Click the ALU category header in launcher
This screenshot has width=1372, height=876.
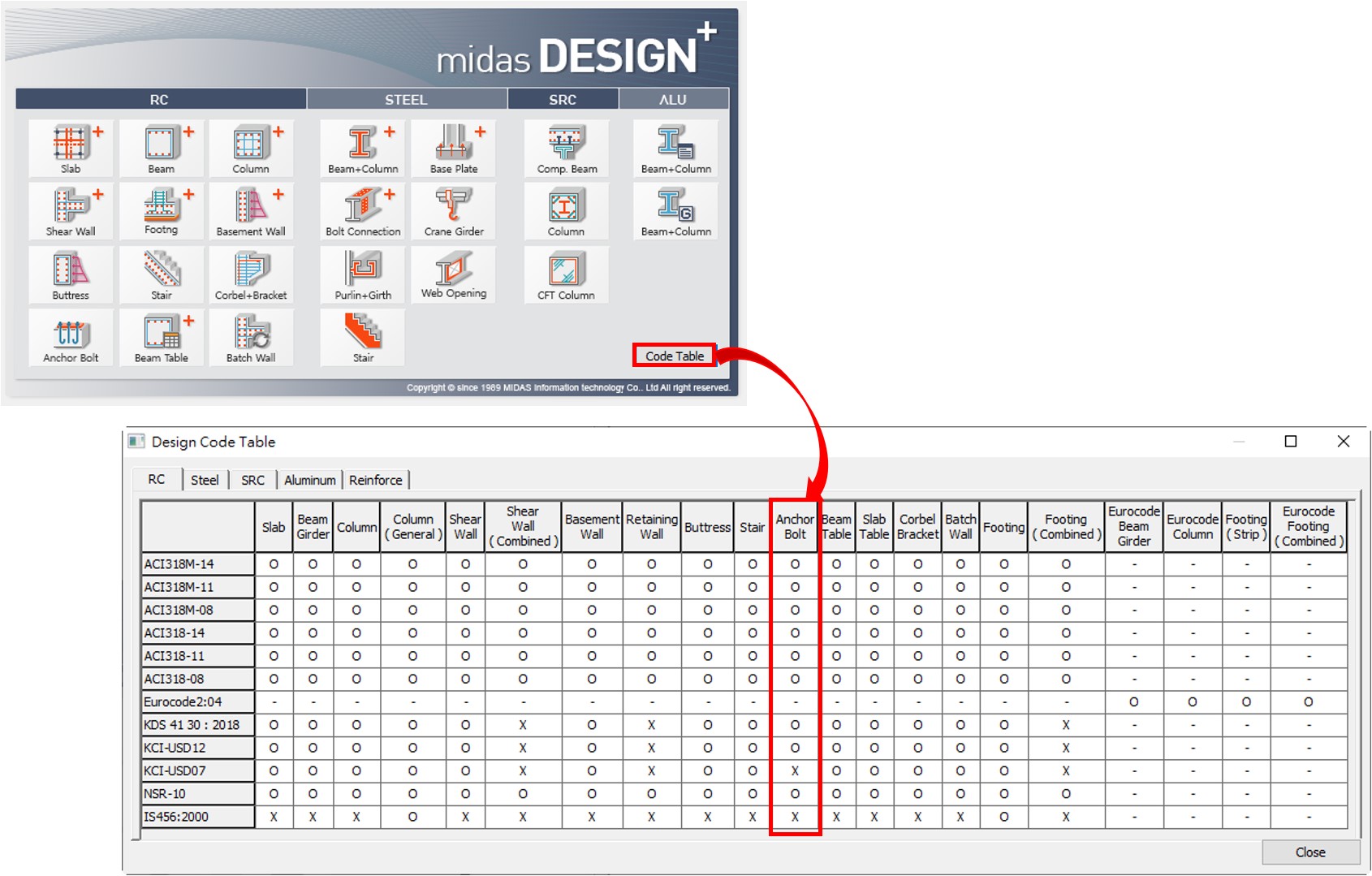(x=673, y=99)
